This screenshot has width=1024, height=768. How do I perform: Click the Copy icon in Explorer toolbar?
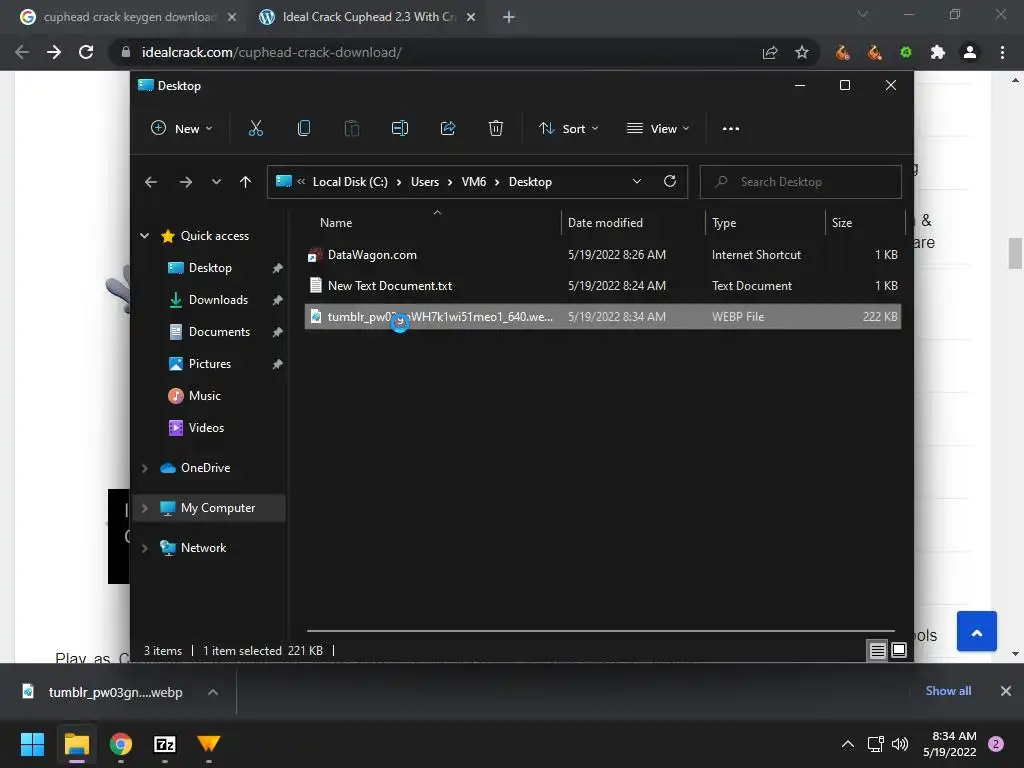pos(304,129)
